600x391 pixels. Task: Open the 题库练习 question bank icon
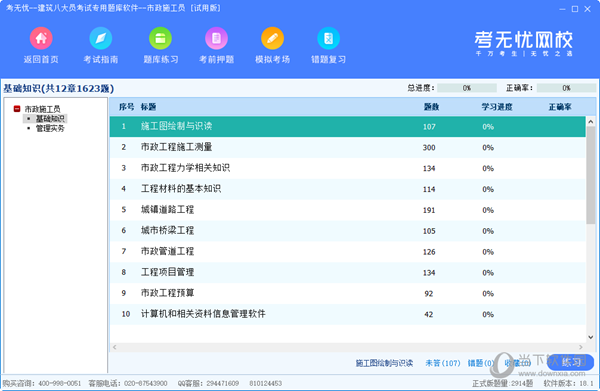[x=160, y=39]
